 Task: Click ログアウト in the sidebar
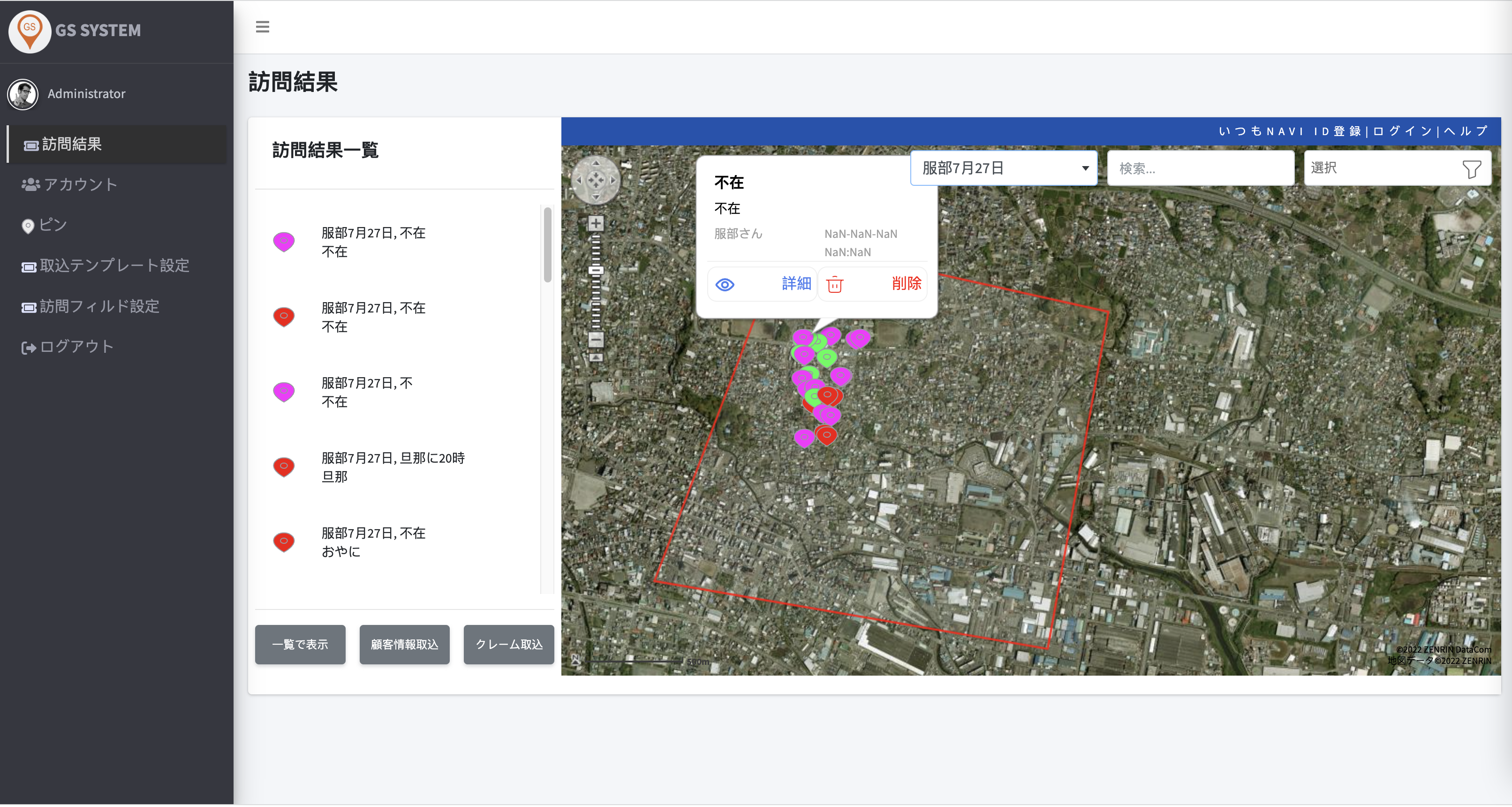[x=68, y=347]
